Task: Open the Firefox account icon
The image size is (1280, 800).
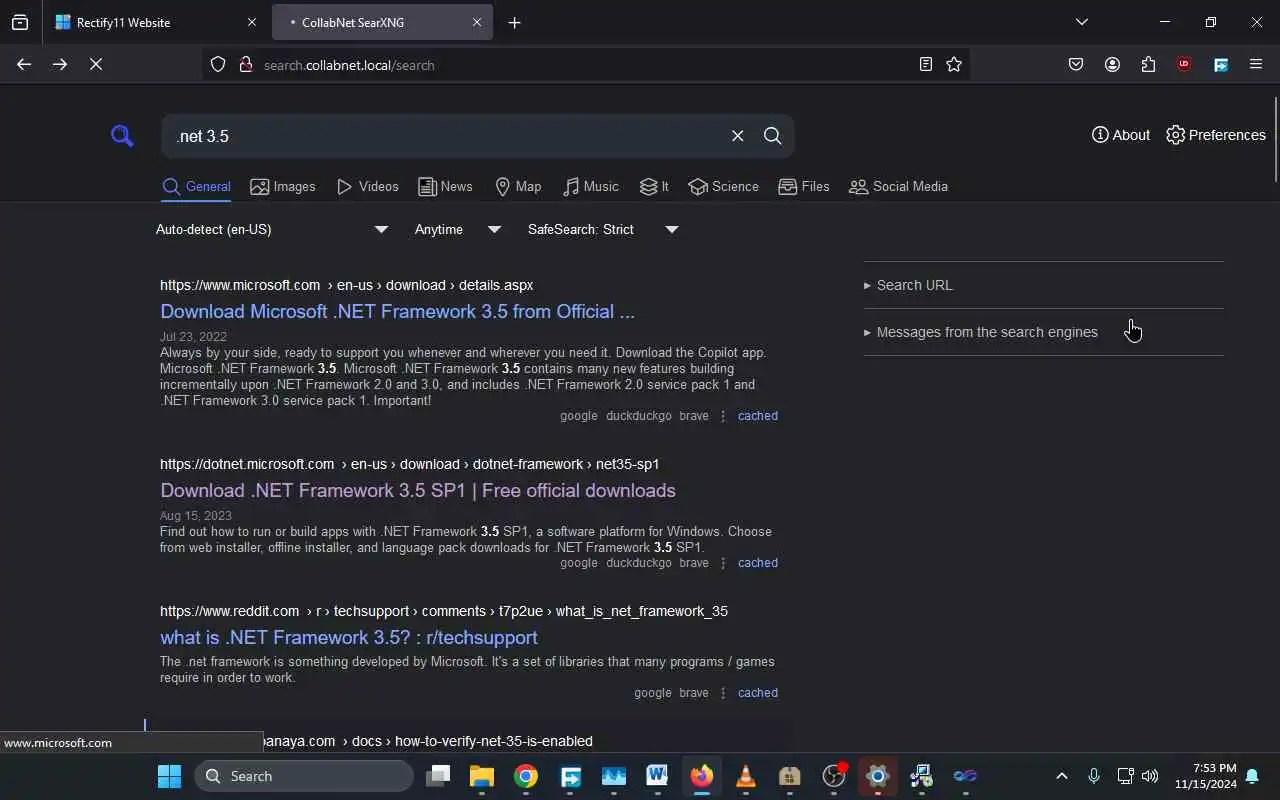Action: pos(1112,64)
